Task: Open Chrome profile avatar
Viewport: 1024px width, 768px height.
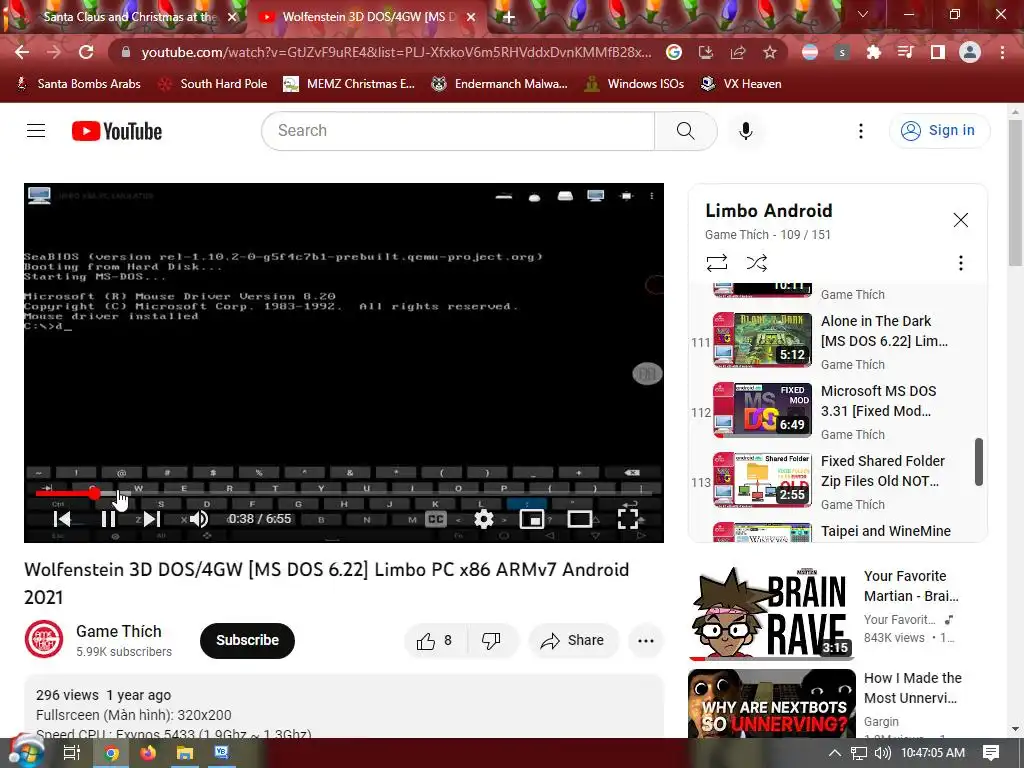Action: [970, 52]
